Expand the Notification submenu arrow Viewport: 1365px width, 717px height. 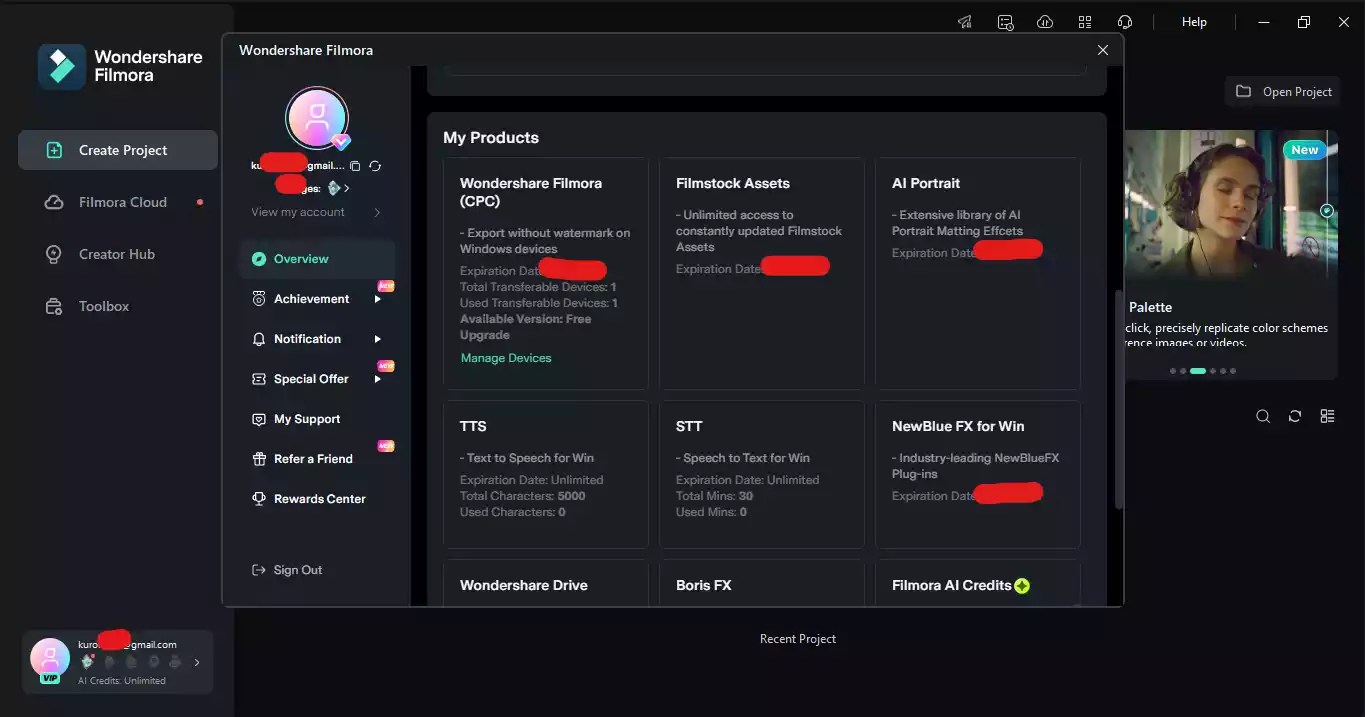(x=378, y=339)
